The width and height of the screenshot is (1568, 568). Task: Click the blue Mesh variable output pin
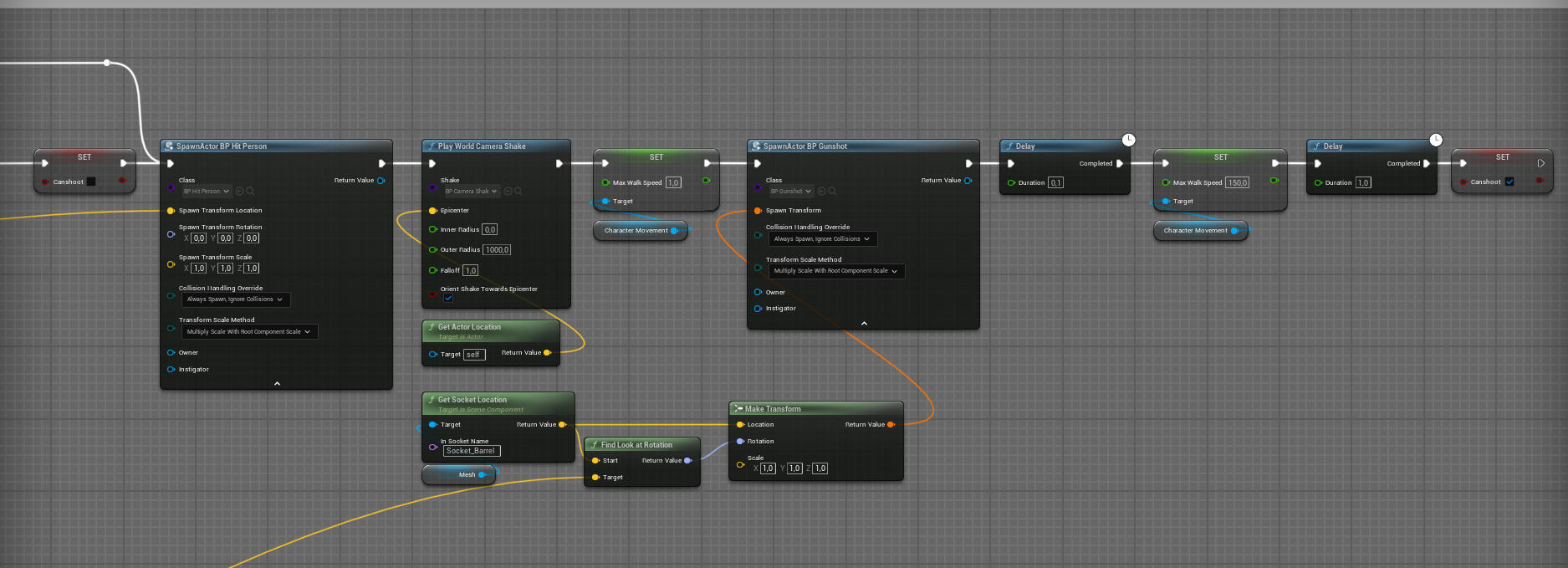point(482,475)
